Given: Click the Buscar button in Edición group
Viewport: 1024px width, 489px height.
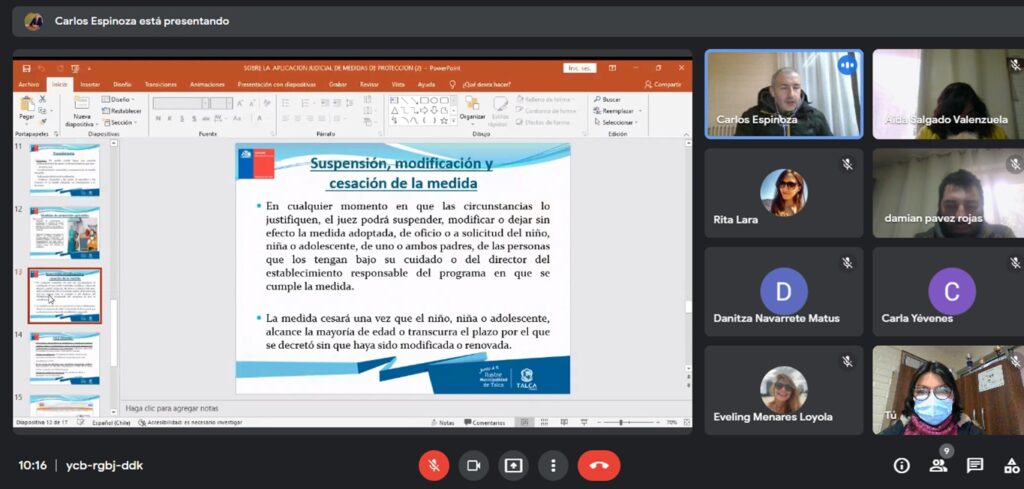Looking at the screenshot, I should 607,100.
